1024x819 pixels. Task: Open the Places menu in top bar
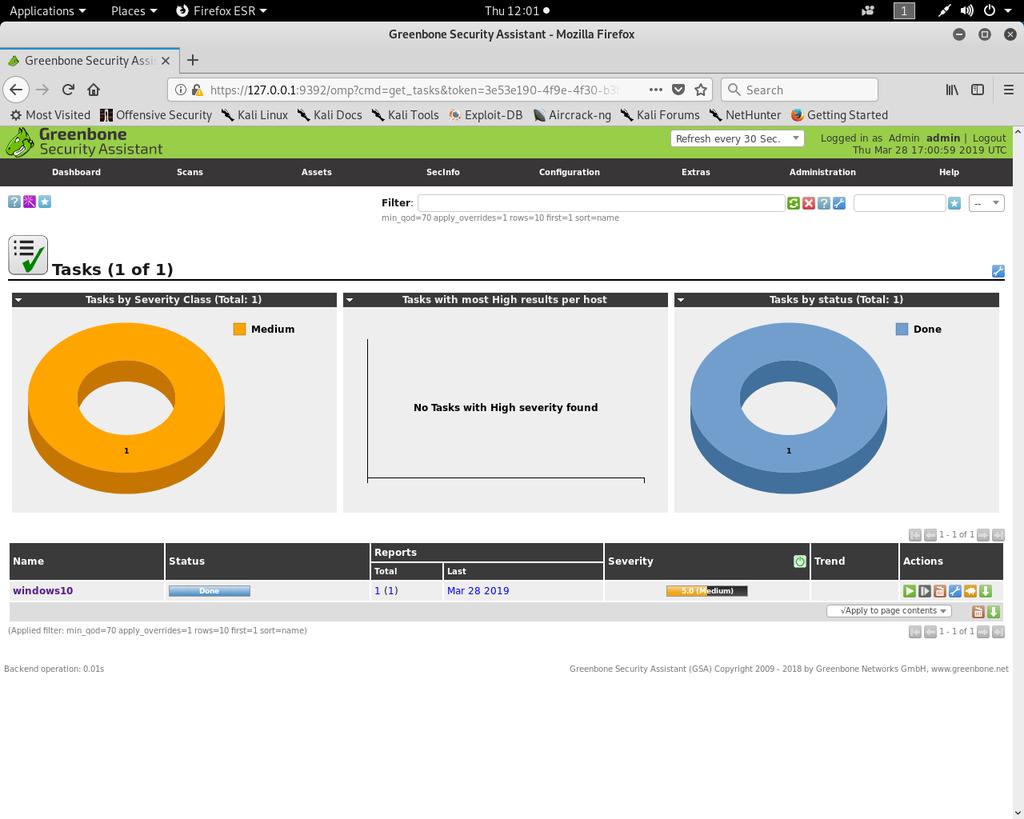click(x=134, y=10)
